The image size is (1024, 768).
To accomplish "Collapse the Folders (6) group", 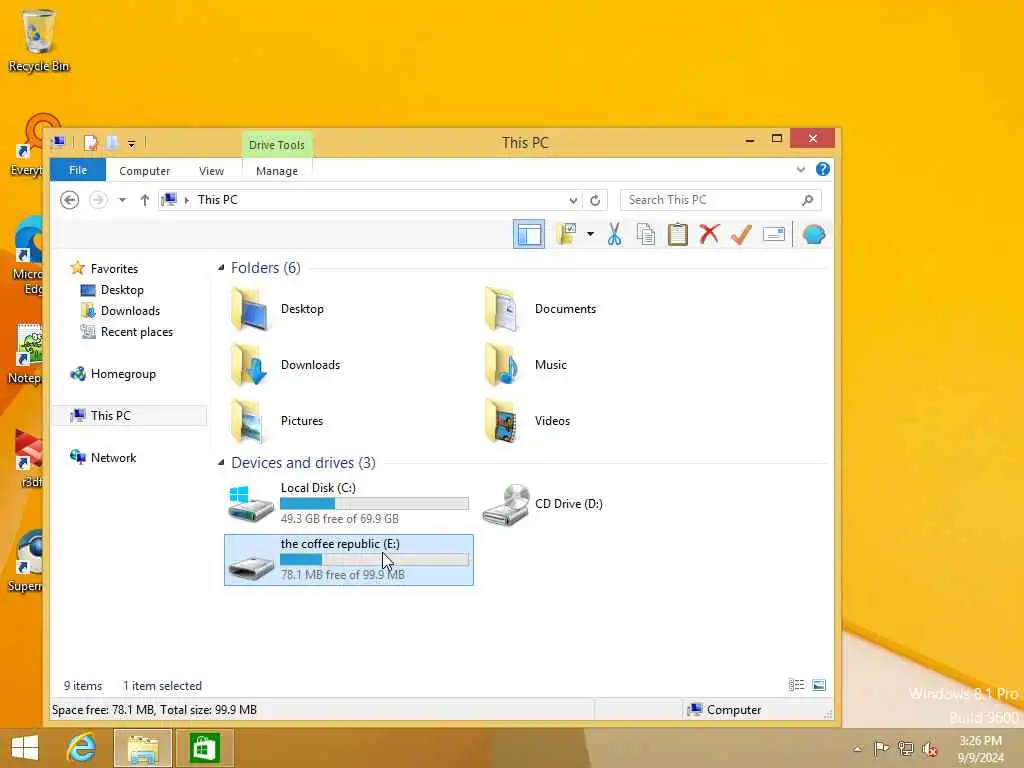I will pyautogui.click(x=221, y=268).
